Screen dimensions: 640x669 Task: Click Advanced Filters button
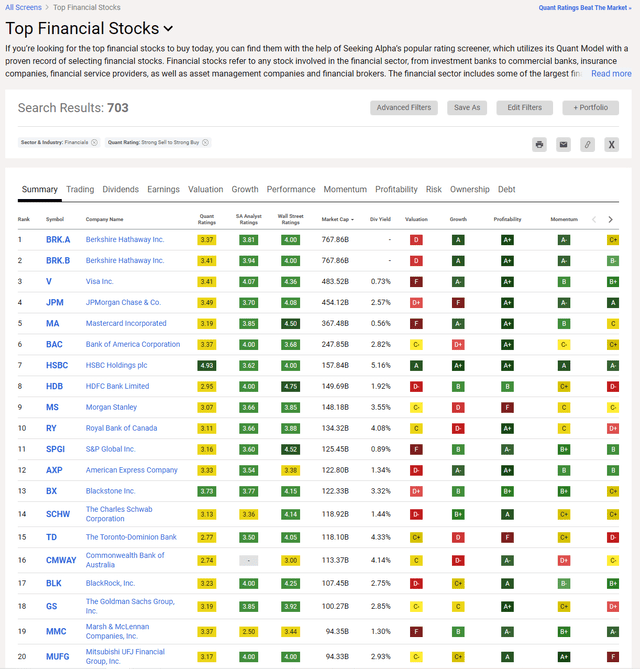coord(404,108)
